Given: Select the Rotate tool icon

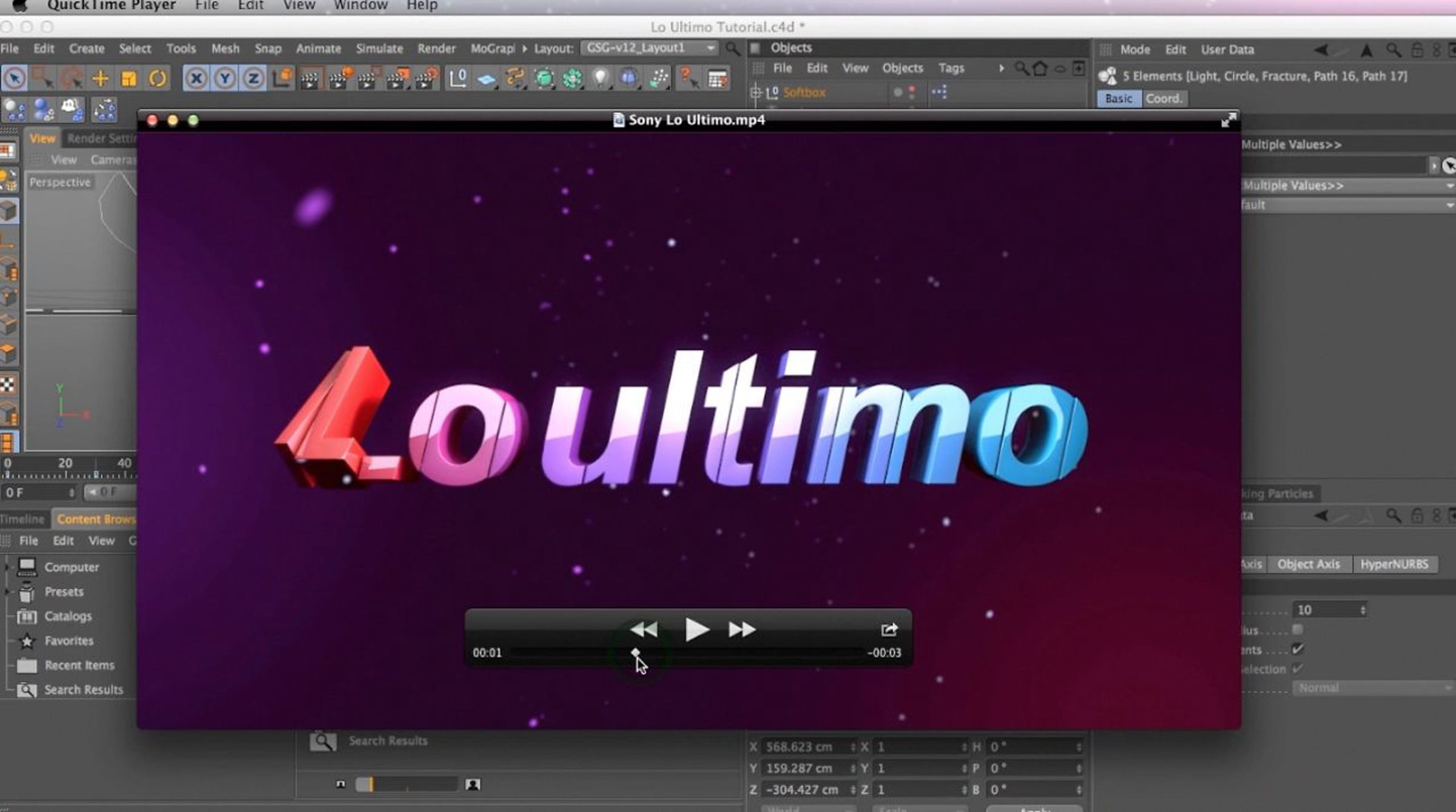Looking at the screenshot, I should (x=157, y=78).
